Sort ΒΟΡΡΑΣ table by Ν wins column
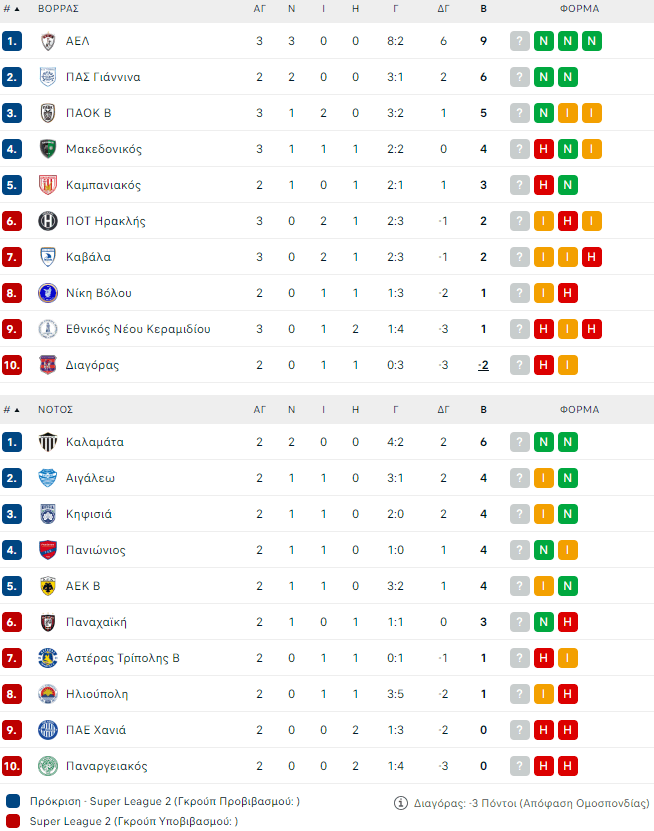The width and height of the screenshot is (654, 831). 291,8
